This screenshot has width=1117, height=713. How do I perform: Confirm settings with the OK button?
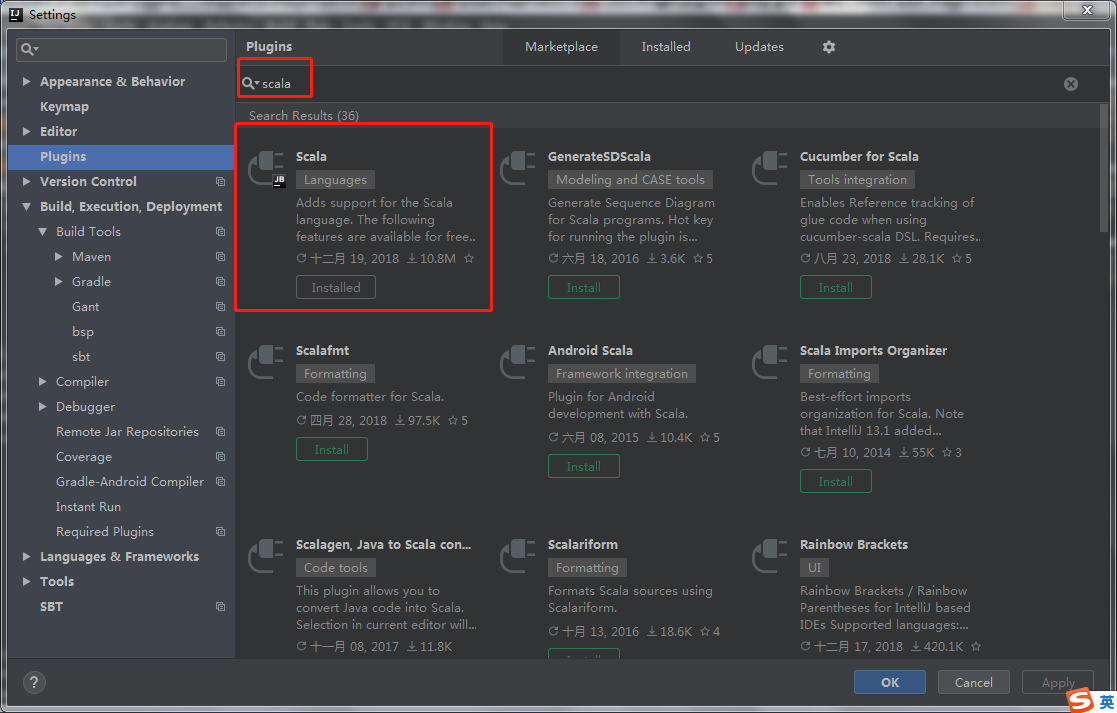point(890,682)
